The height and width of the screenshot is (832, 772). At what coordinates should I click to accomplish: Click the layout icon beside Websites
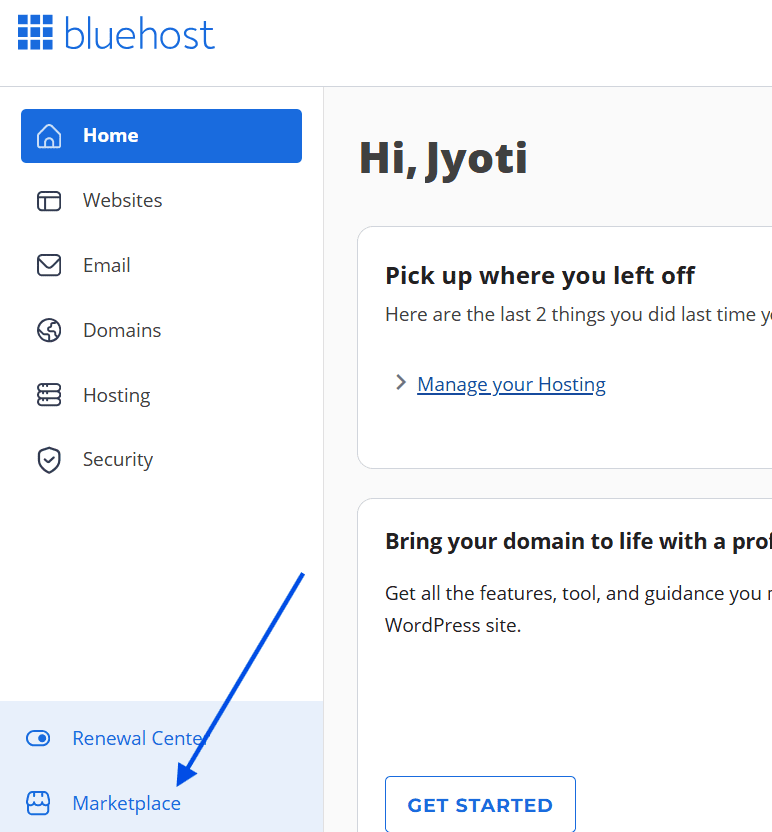point(49,201)
